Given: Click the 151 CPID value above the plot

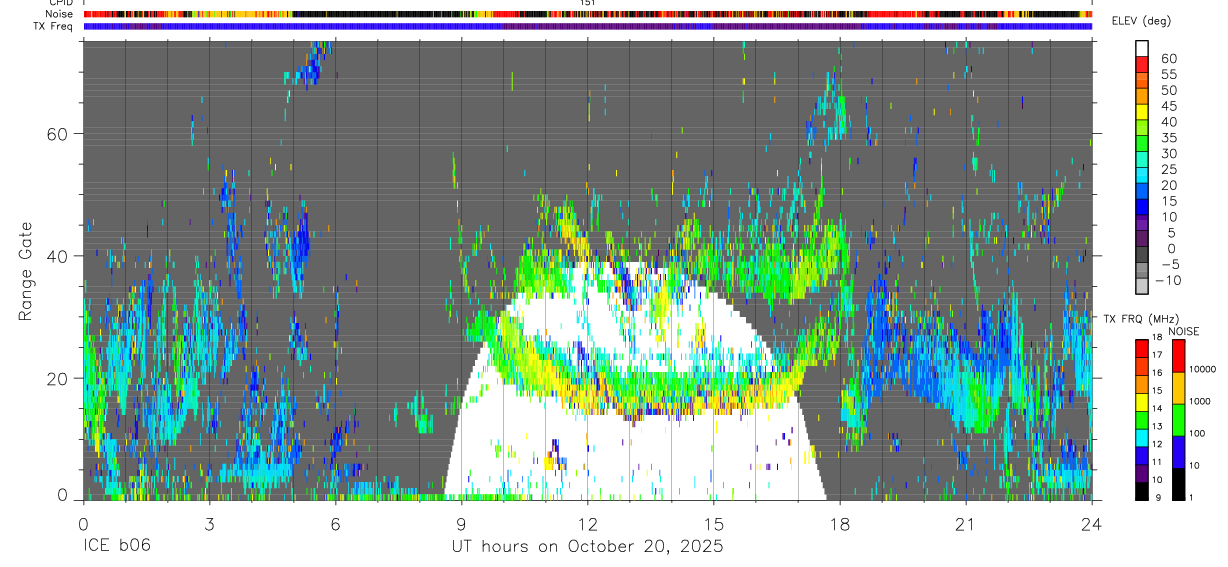Looking at the screenshot, I should click(x=587, y=3).
